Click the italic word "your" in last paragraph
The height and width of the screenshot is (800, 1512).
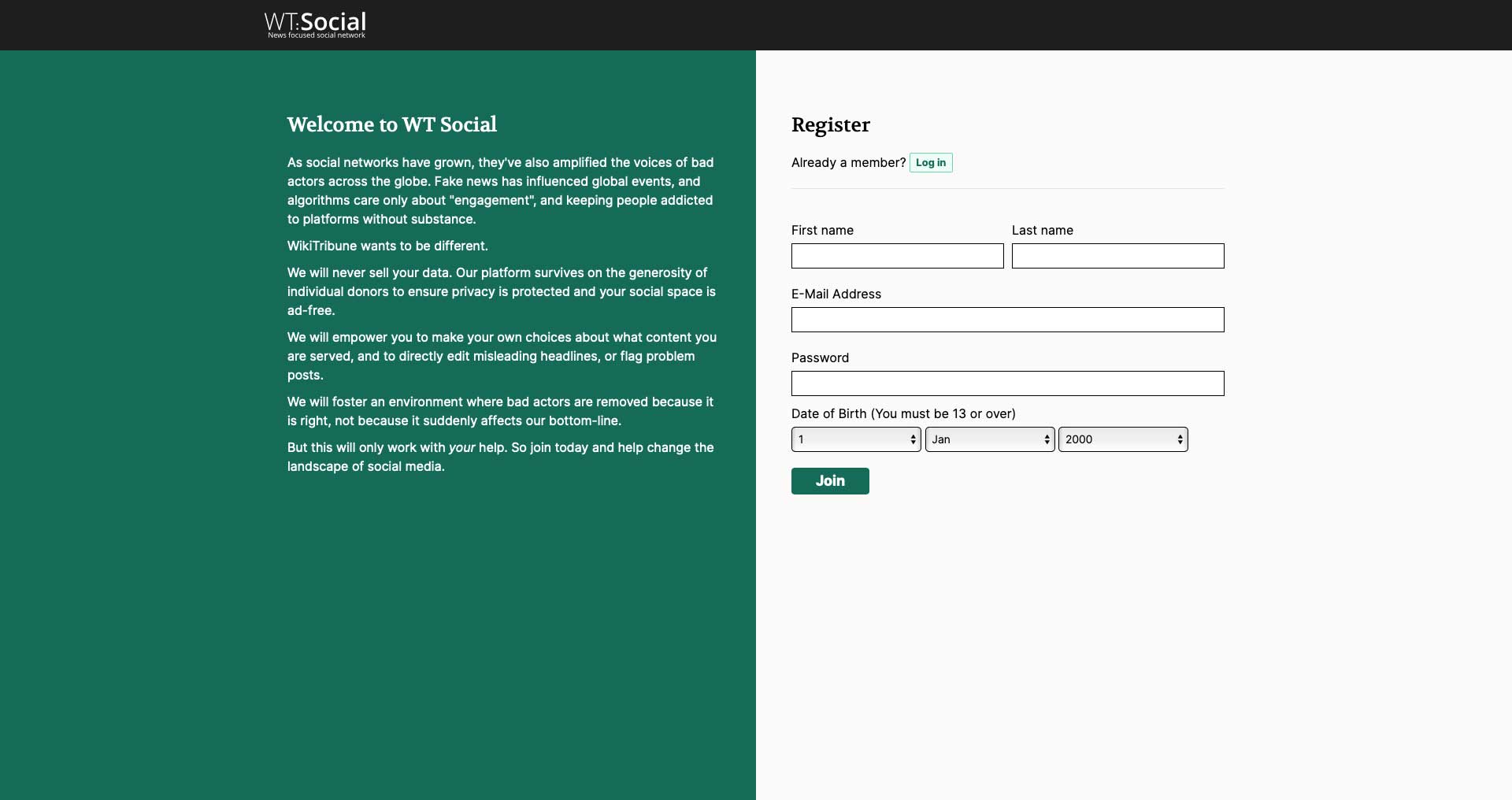[461, 448]
